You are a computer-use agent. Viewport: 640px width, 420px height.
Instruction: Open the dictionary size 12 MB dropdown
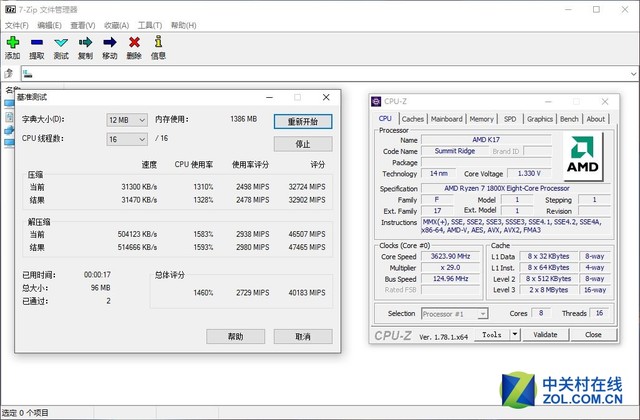127,120
